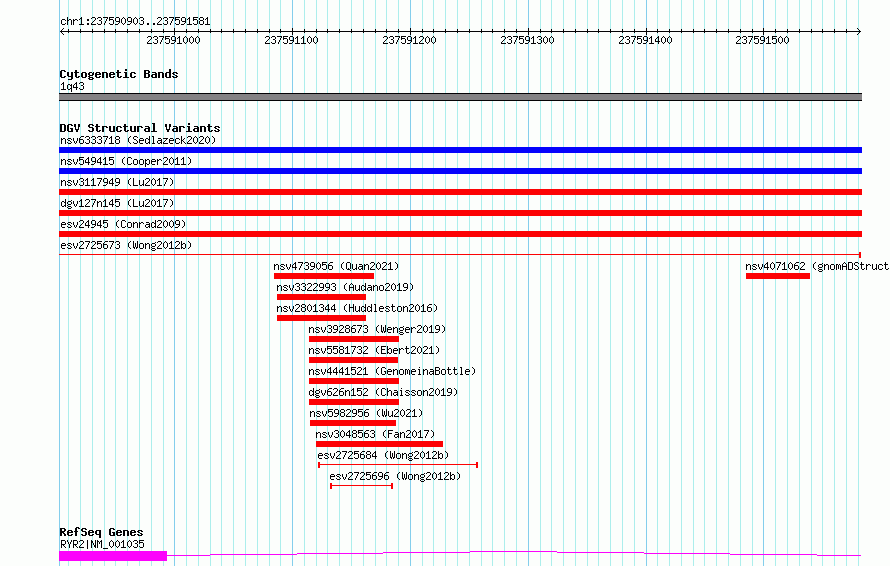Image resolution: width=890 pixels, height=566 pixels.
Task: Click the thin bracketed line of esv2725684
Action: point(398,465)
